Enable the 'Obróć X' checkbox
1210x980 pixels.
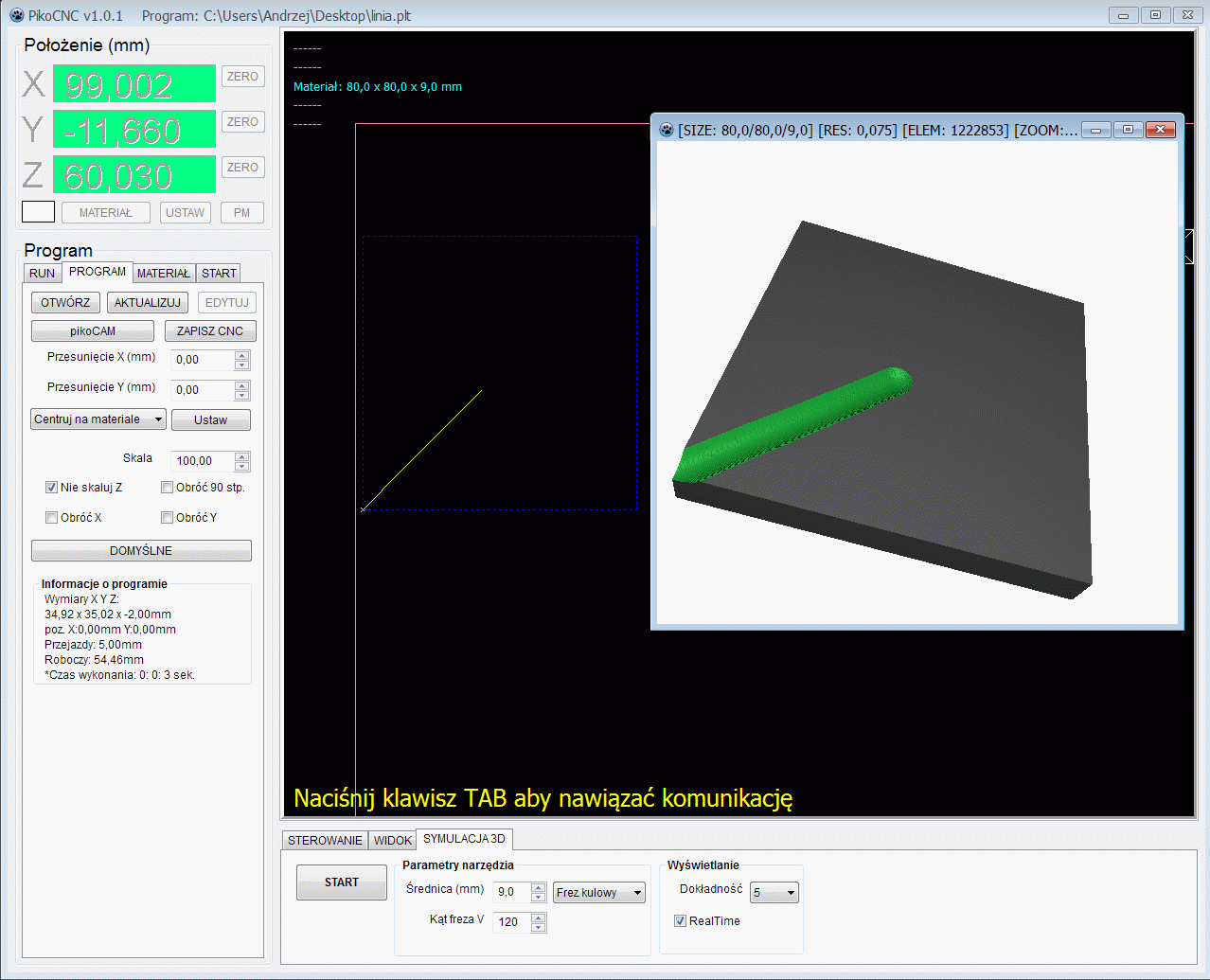pos(52,518)
